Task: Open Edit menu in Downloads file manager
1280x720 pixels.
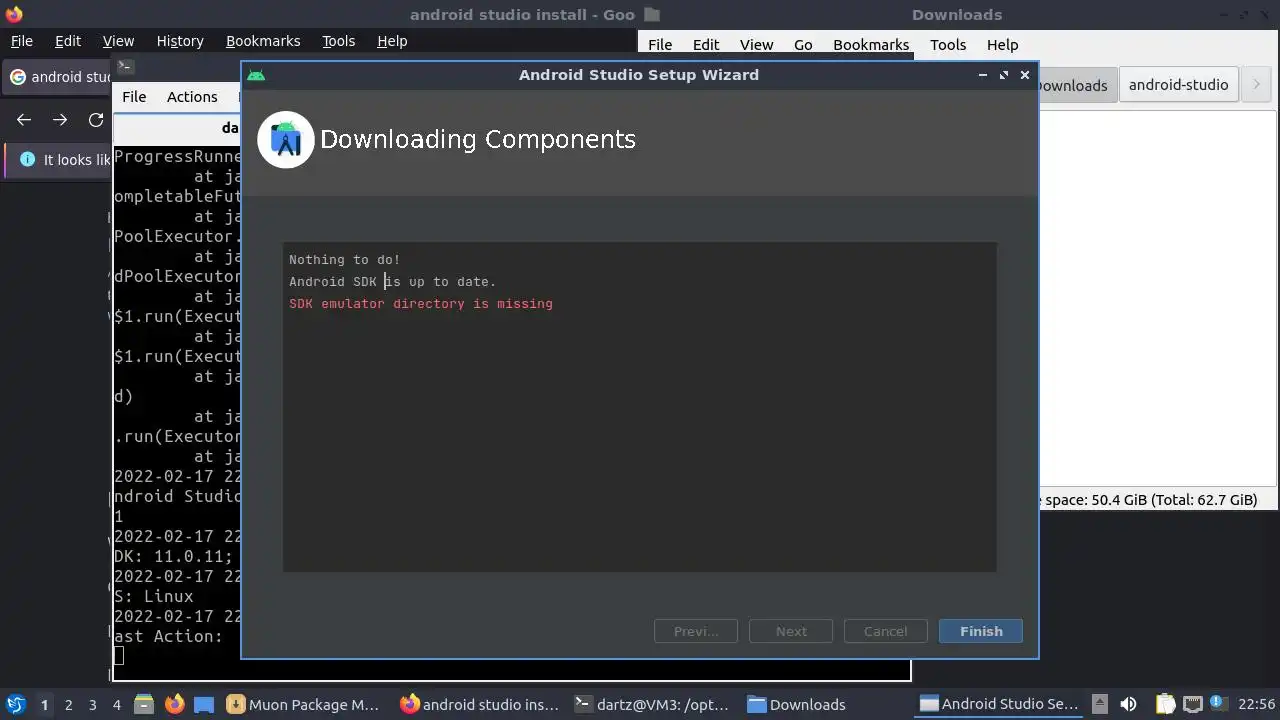Action: 706,44
